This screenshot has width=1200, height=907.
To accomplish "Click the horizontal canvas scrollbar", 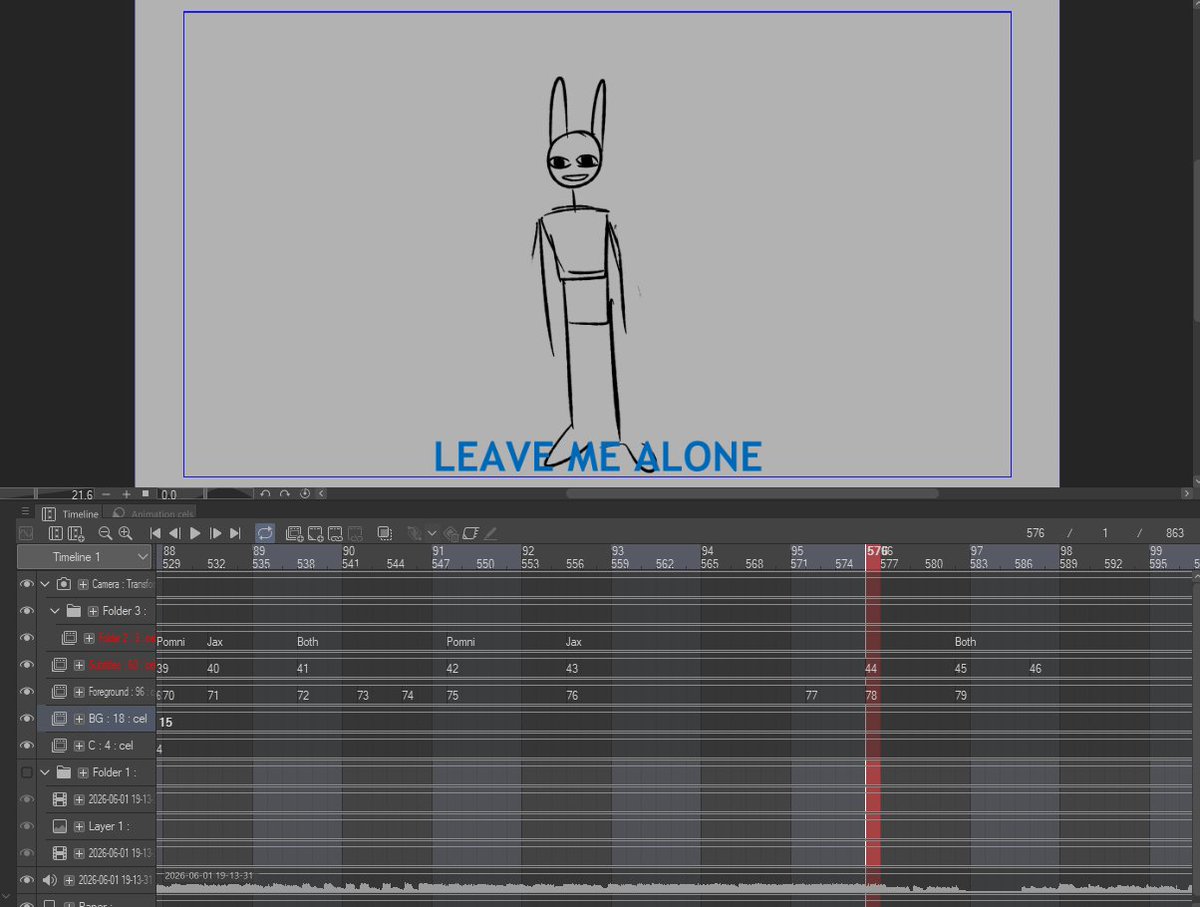I will (x=752, y=494).
